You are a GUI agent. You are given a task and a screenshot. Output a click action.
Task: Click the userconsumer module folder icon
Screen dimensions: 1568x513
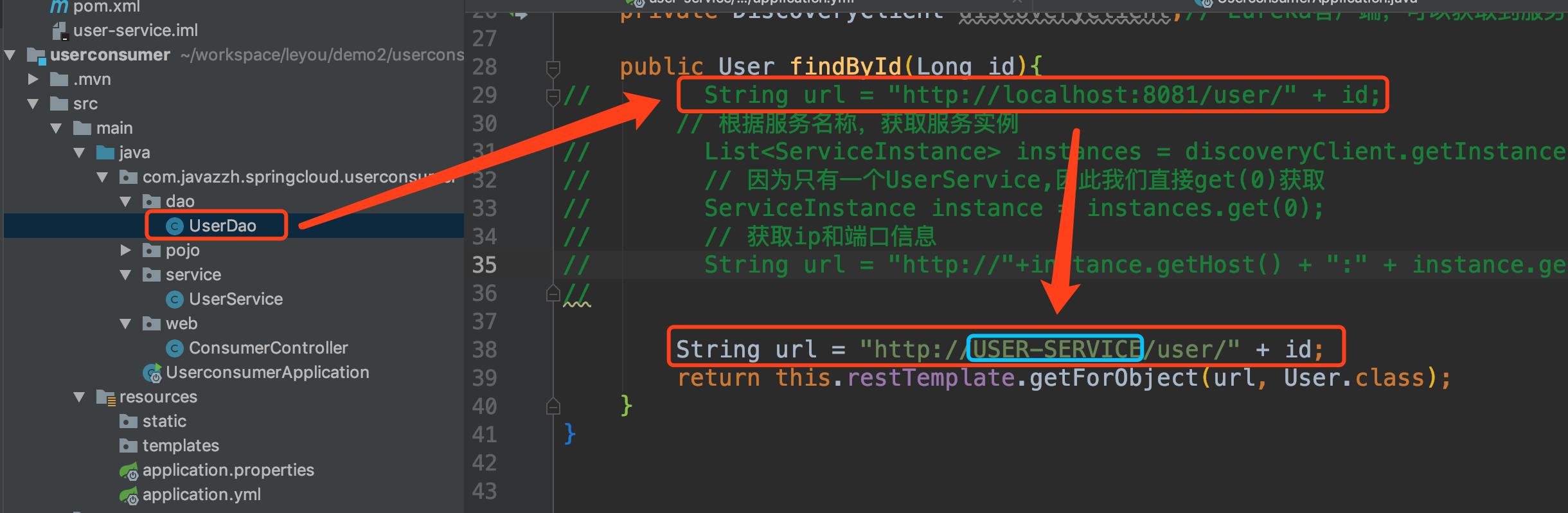pos(36,56)
